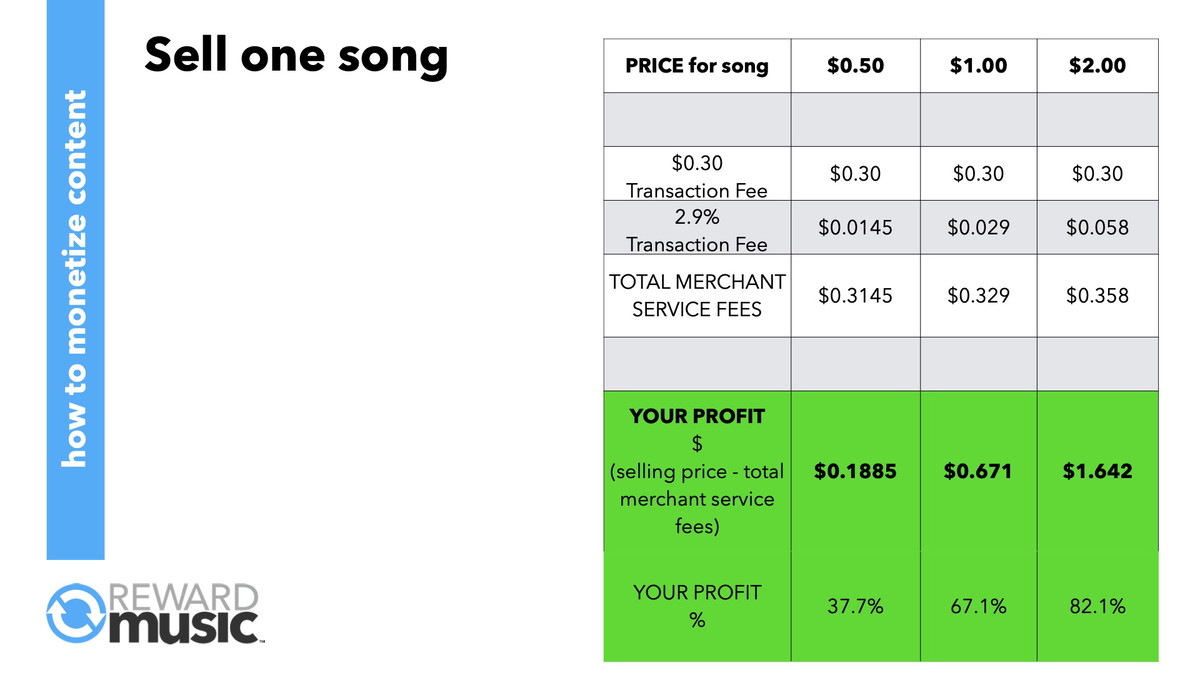Select the $0.329 total fees cell
Viewport: 1200px width, 675px height.
point(978,296)
